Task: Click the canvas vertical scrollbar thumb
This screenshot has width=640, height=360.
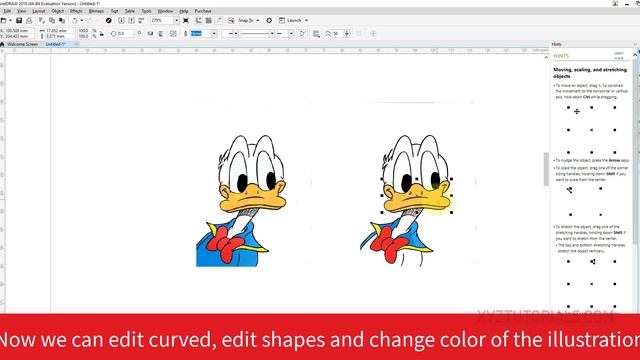Action: pyautogui.click(x=546, y=169)
